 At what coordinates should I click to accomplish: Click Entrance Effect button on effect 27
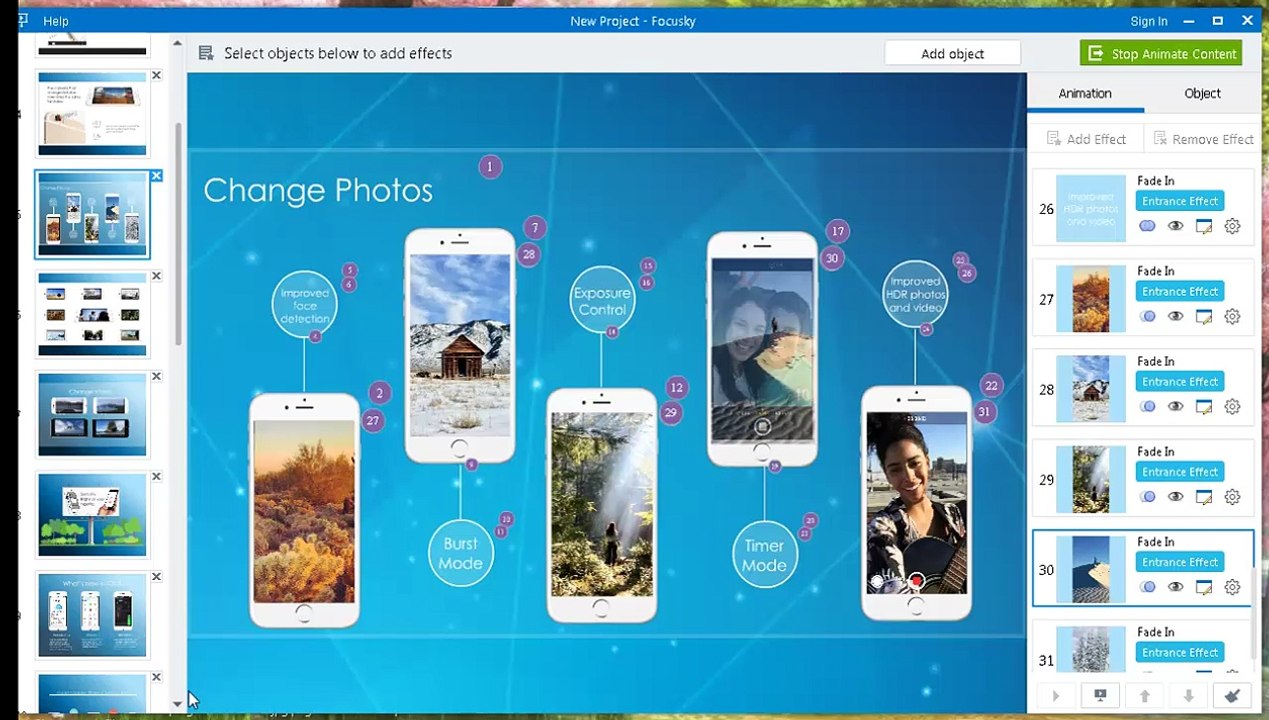(x=1180, y=291)
